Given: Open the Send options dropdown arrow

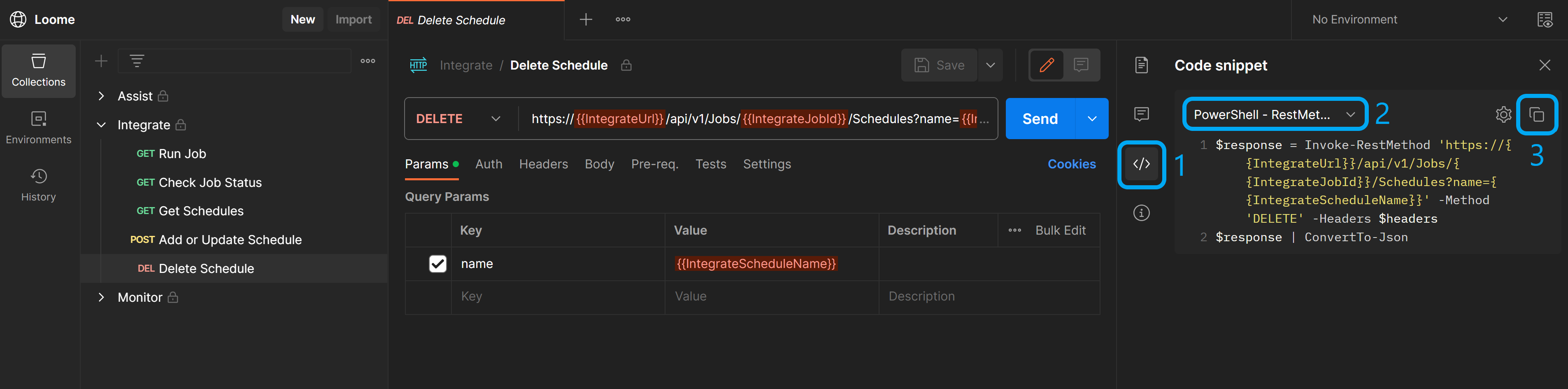Looking at the screenshot, I should pyautogui.click(x=1092, y=119).
